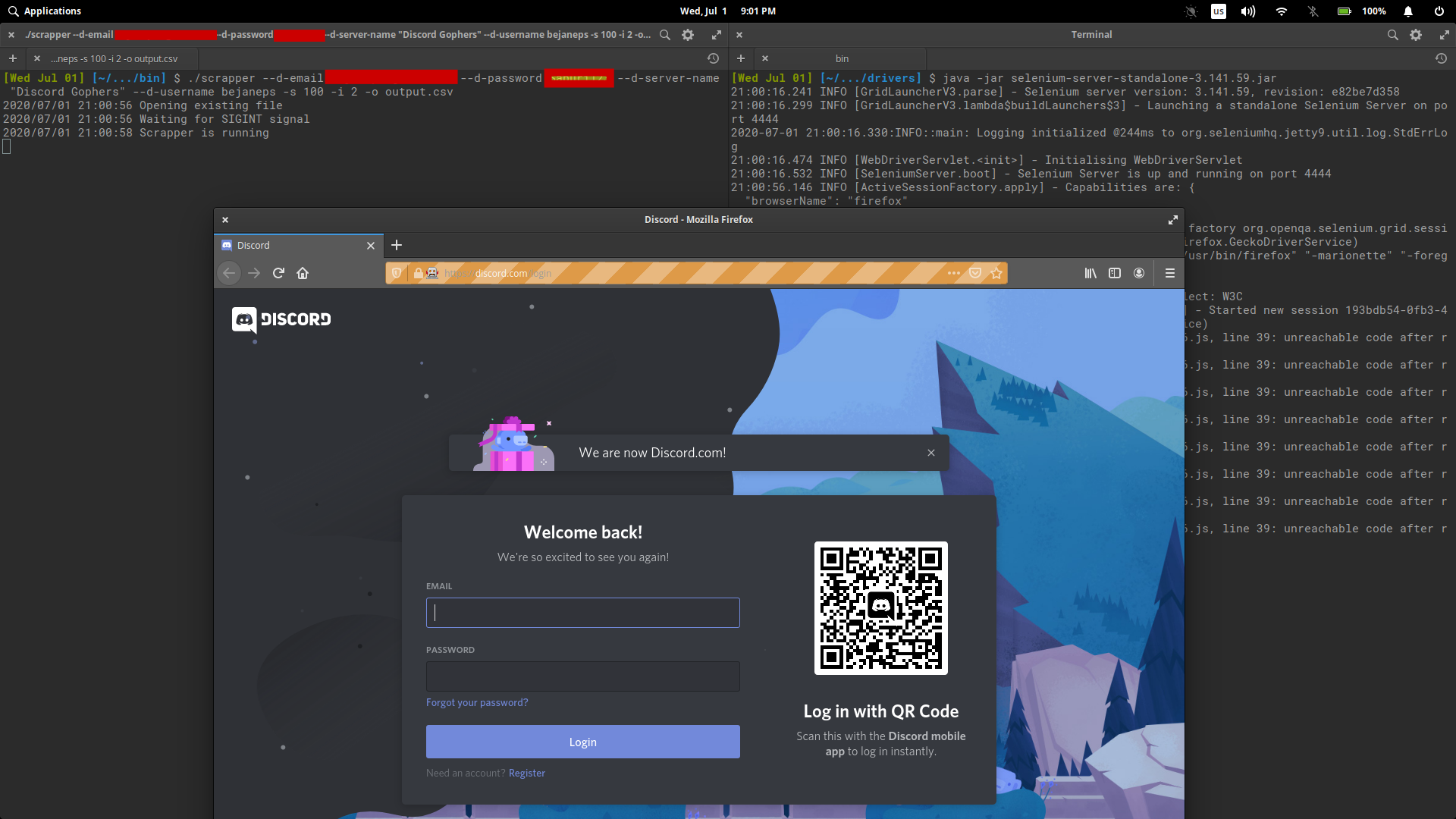The width and height of the screenshot is (1456, 819).
Task: Focus the Password input field
Action: pyautogui.click(x=582, y=676)
